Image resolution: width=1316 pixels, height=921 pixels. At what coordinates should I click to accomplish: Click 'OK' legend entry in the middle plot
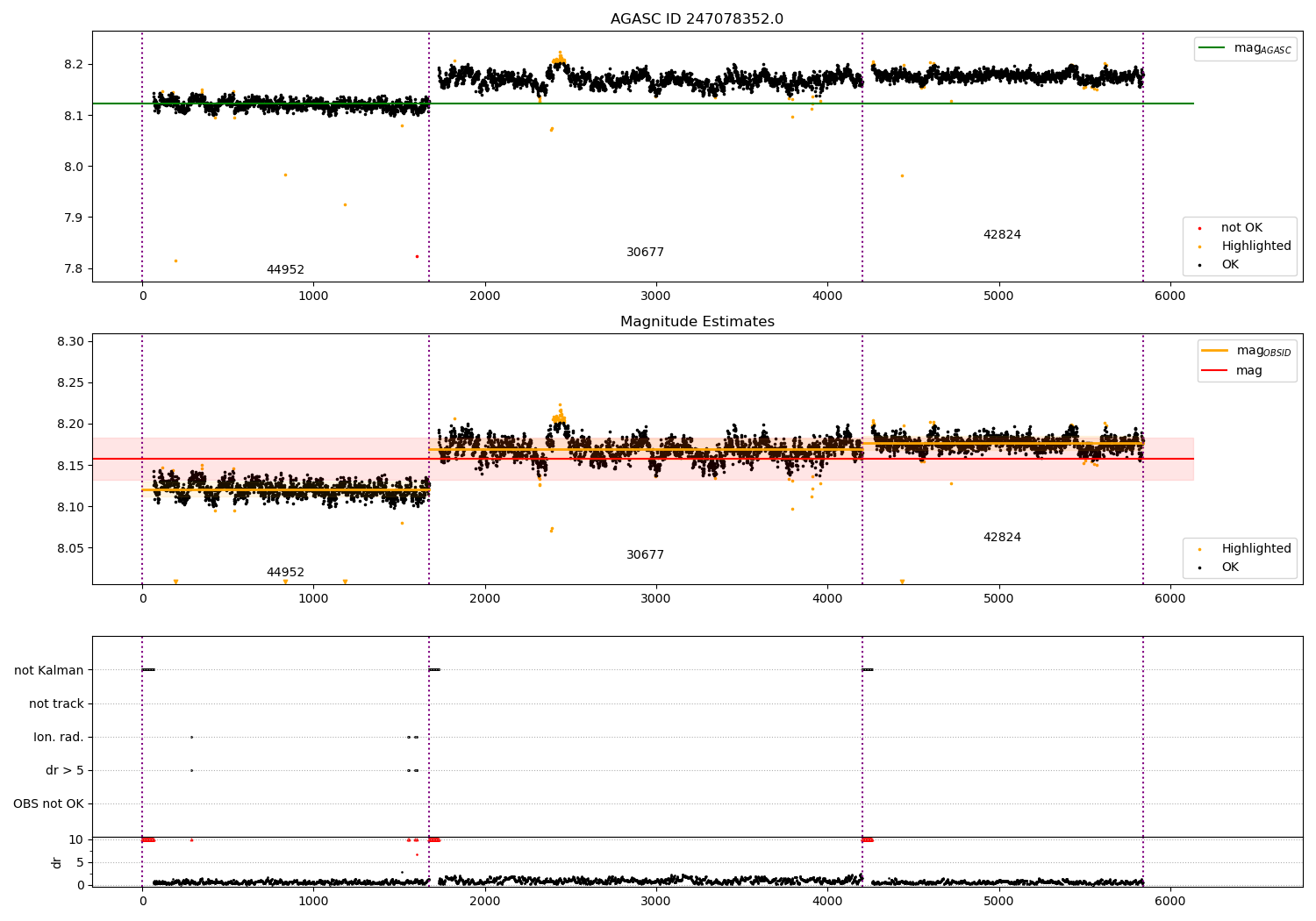tap(1219, 568)
